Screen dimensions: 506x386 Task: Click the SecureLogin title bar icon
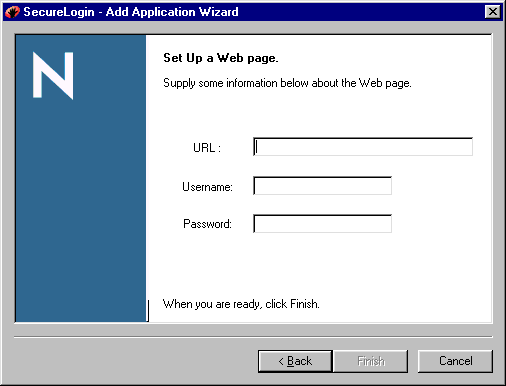pyautogui.click(x=12, y=12)
